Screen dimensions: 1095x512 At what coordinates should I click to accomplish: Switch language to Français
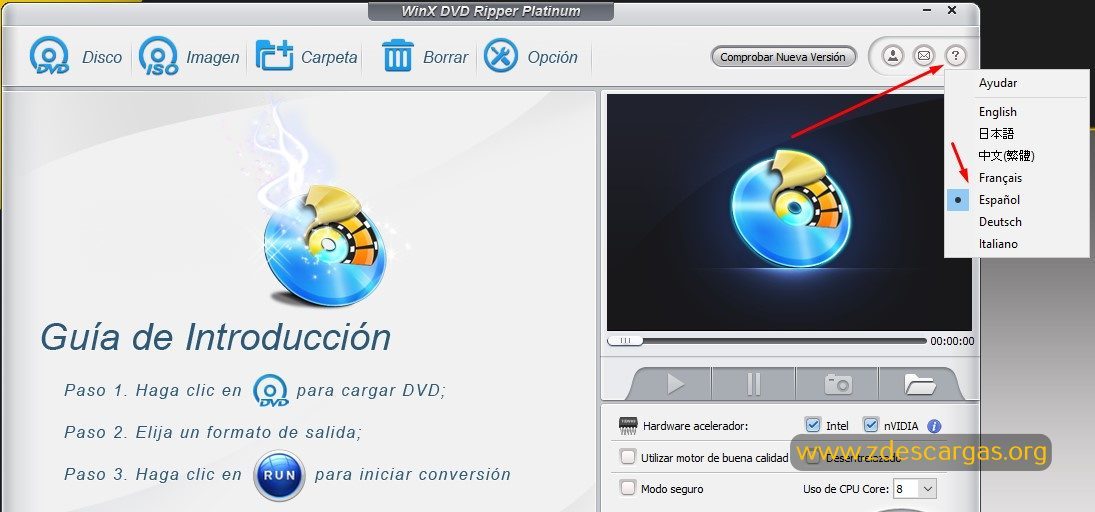[x=1000, y=178]
